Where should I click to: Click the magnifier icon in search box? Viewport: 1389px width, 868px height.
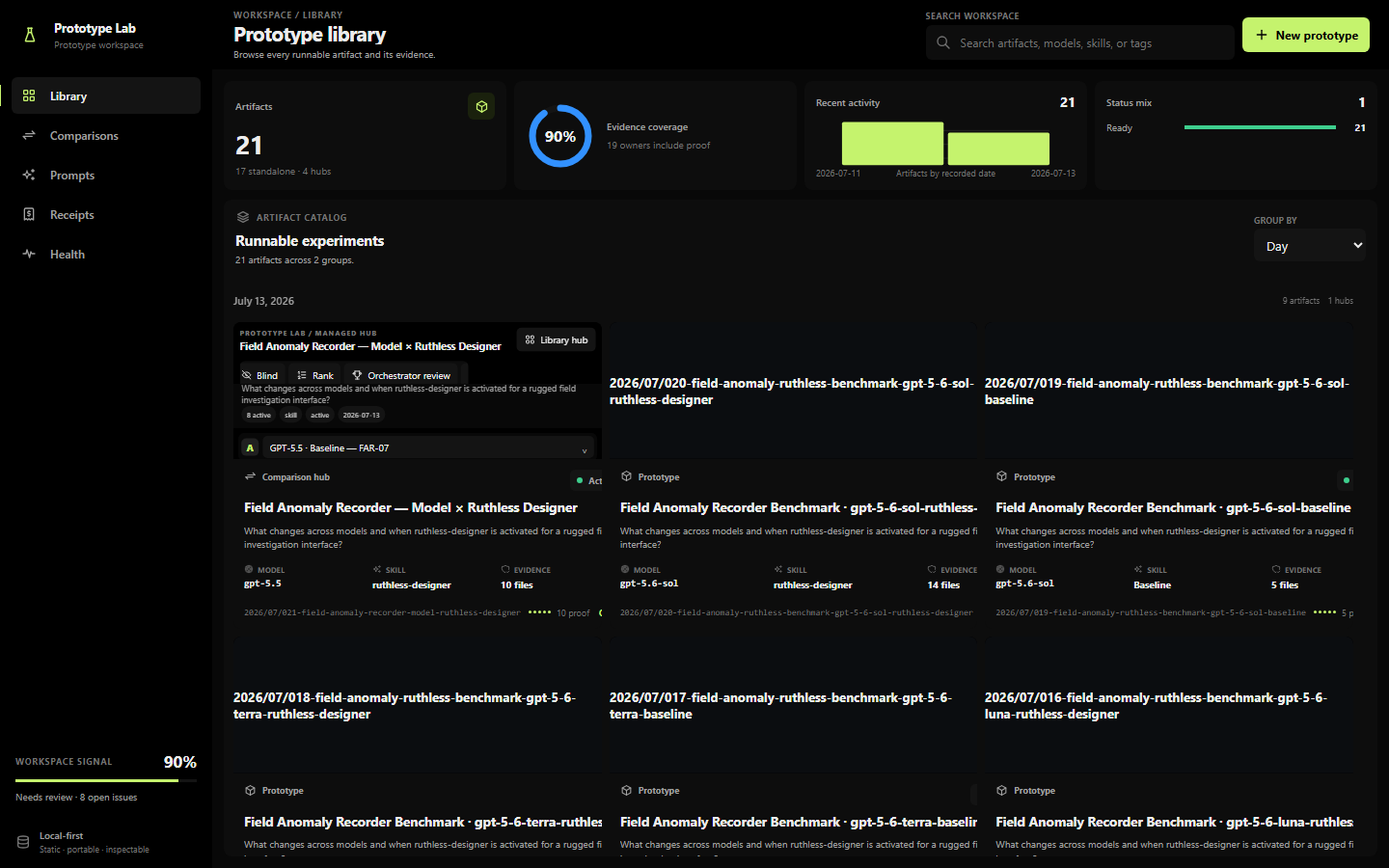pos(943,42)
